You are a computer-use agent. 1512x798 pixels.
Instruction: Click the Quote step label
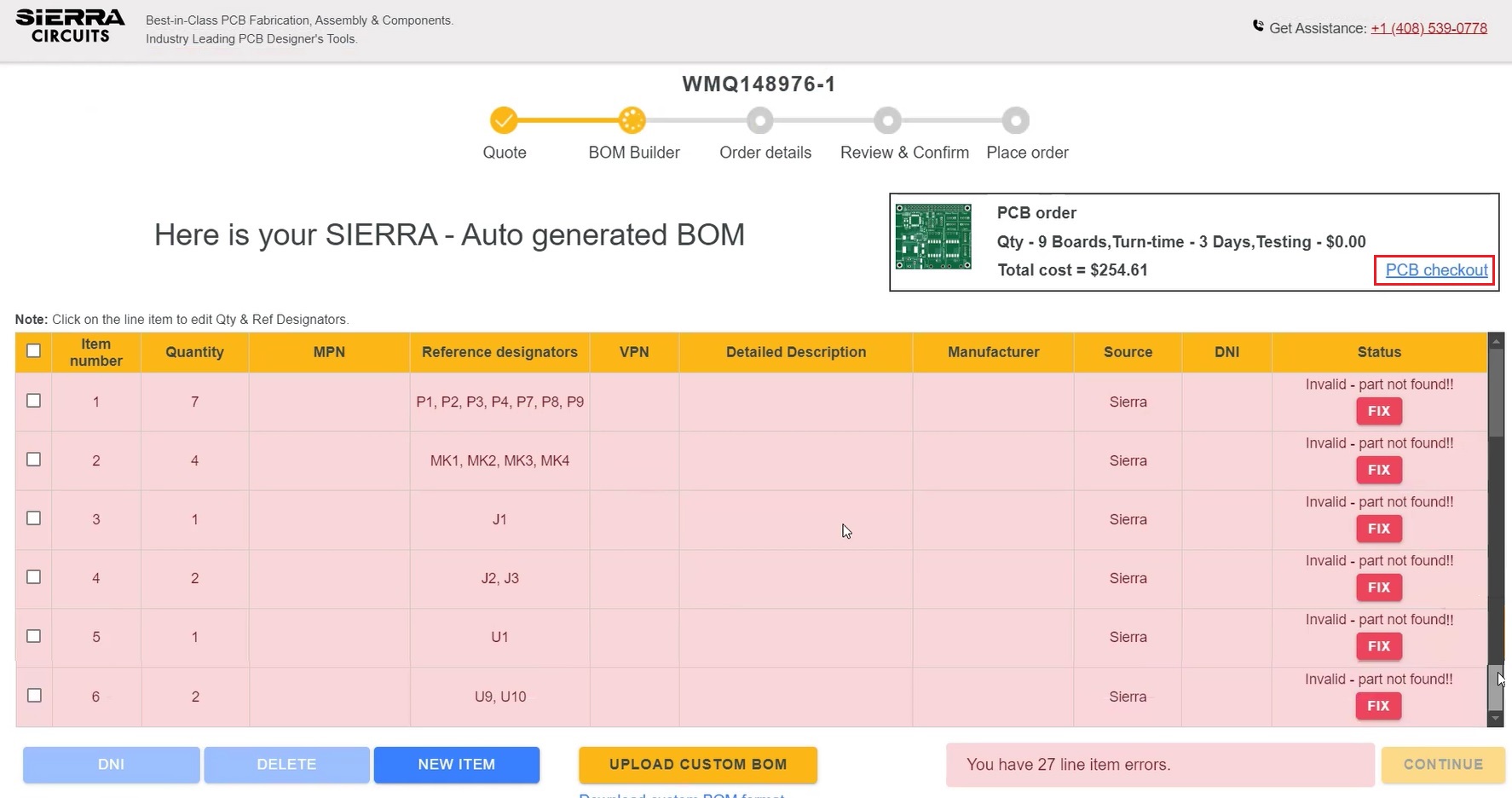[x=505, y=153]
